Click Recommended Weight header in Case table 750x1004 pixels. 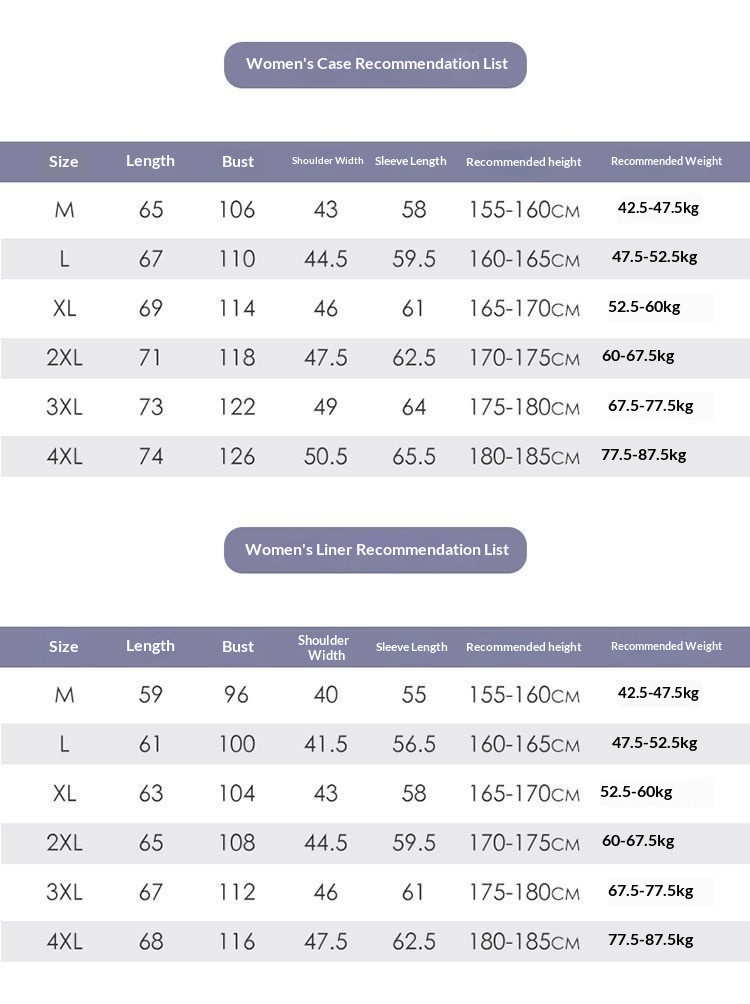point(666,161)
